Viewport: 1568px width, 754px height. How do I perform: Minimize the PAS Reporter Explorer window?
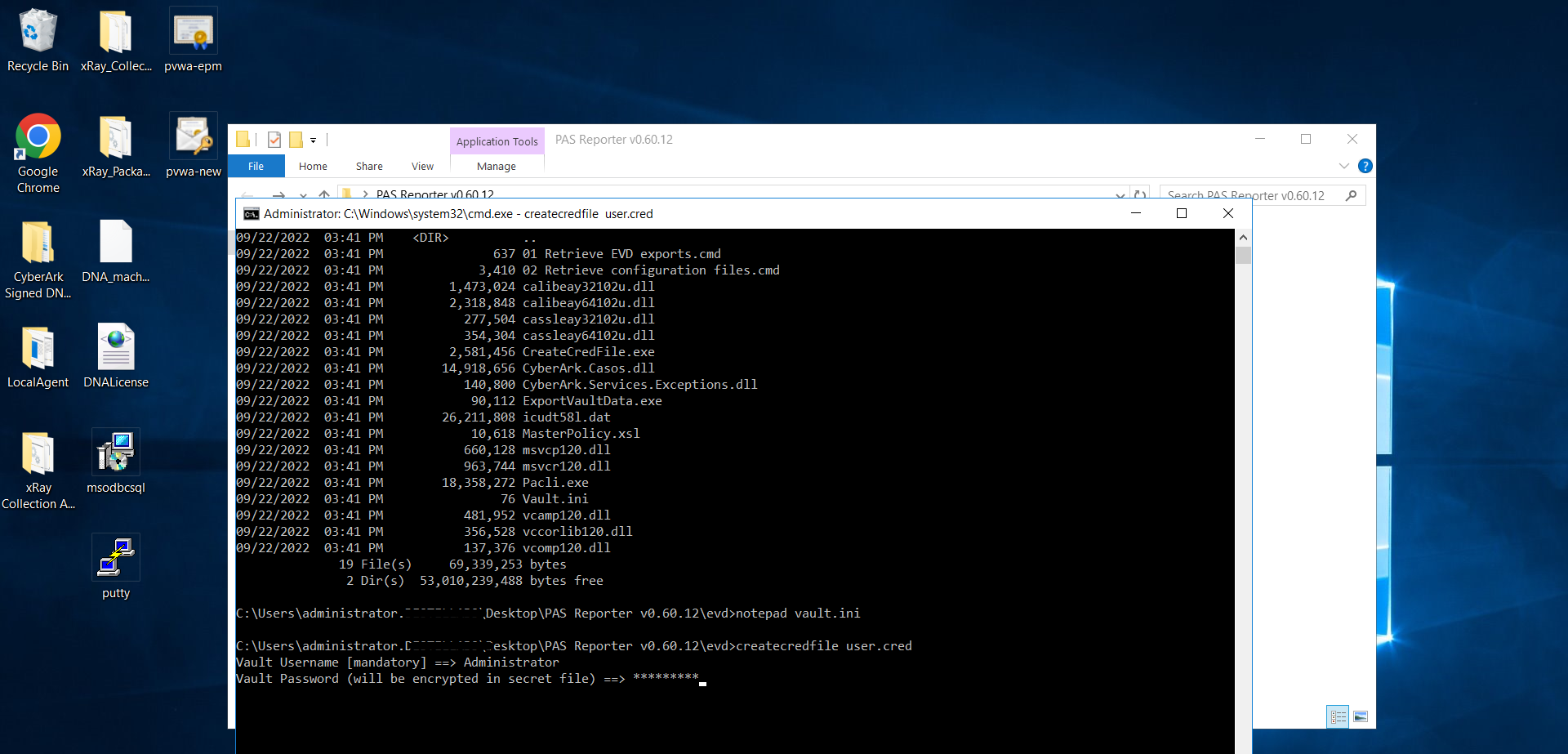tap(1260, 139)
